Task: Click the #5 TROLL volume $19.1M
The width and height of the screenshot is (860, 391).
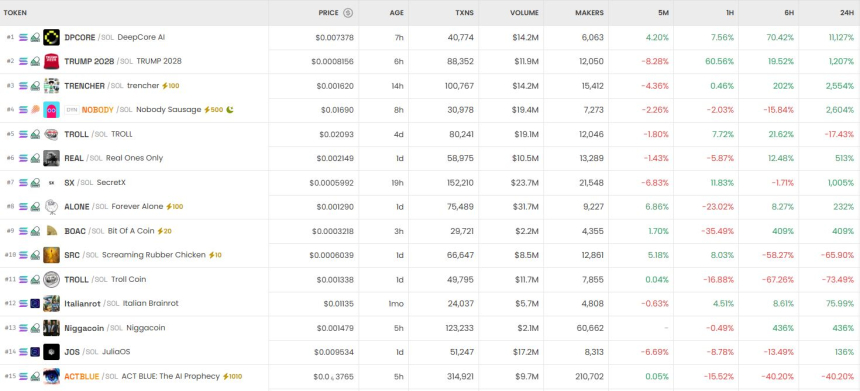Action: (526, 134)
